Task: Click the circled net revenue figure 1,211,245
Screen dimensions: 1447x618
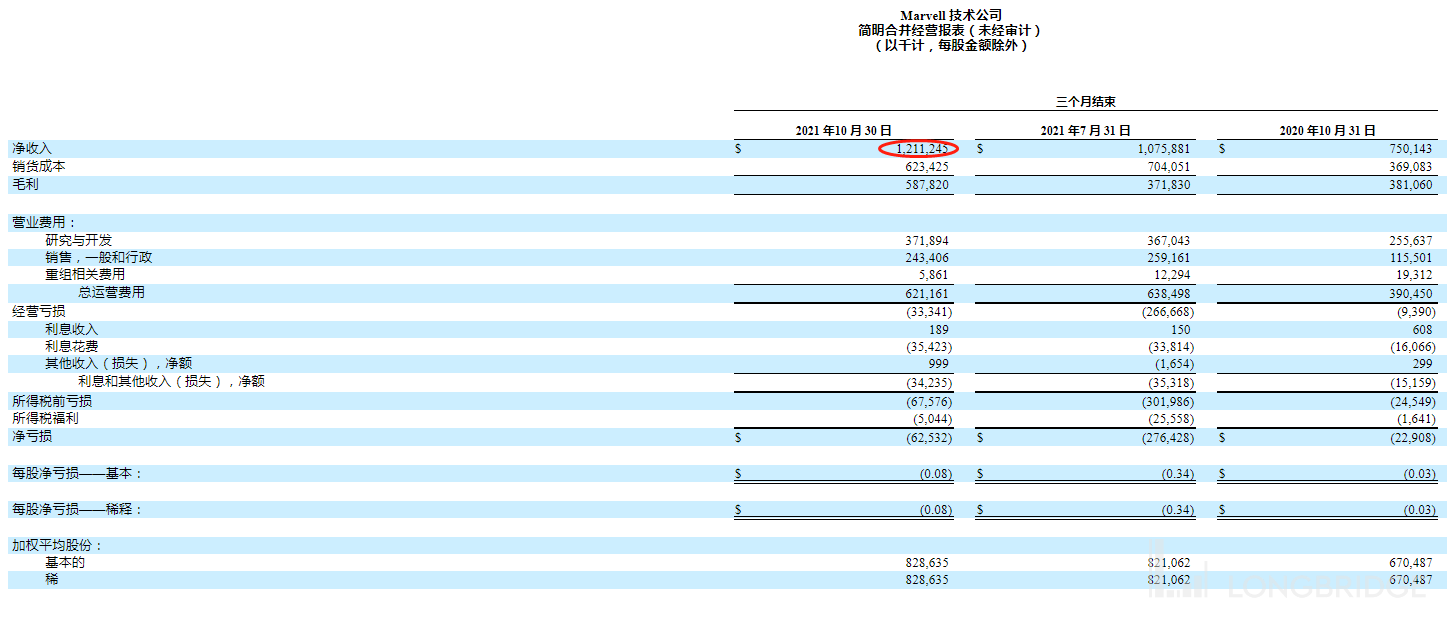Action: [918, 148]
